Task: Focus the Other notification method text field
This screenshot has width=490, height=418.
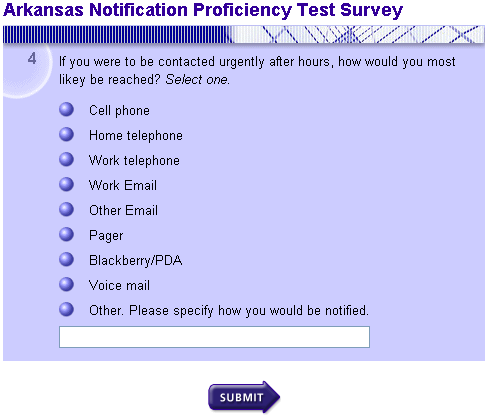Action: pos(214,337)
